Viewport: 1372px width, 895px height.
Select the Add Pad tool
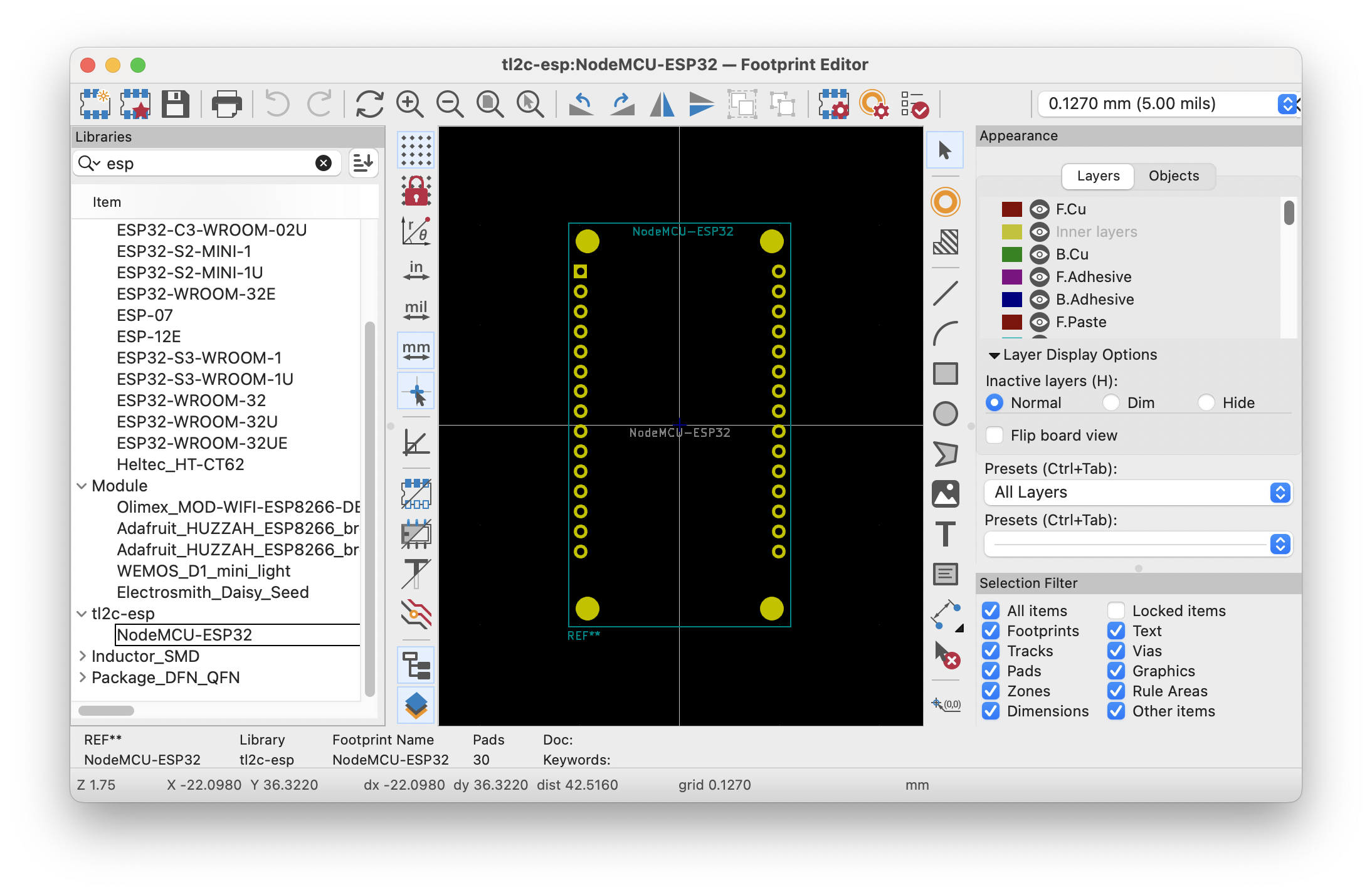click(945, 202)
